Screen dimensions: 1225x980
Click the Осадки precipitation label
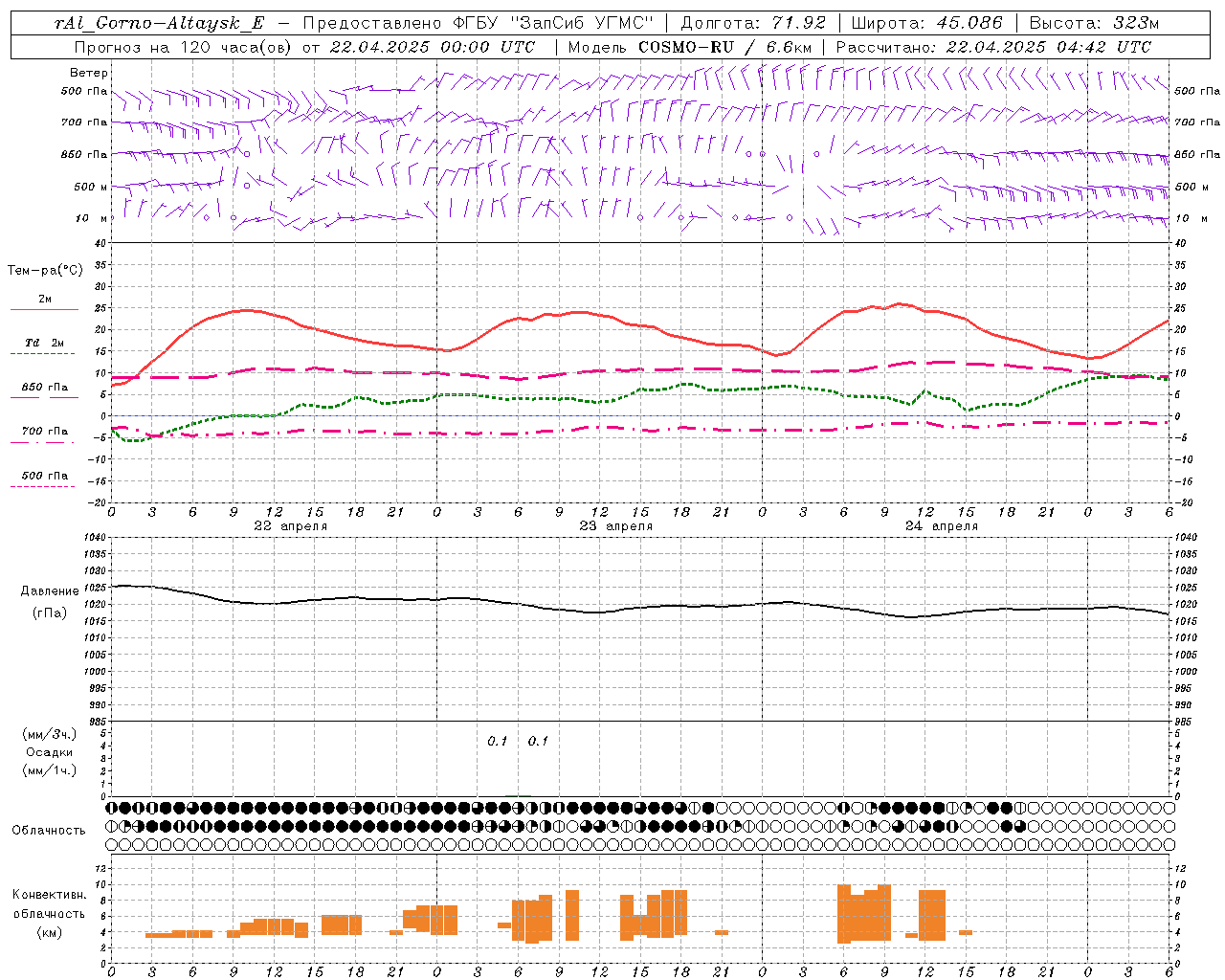tap(50, 752)
